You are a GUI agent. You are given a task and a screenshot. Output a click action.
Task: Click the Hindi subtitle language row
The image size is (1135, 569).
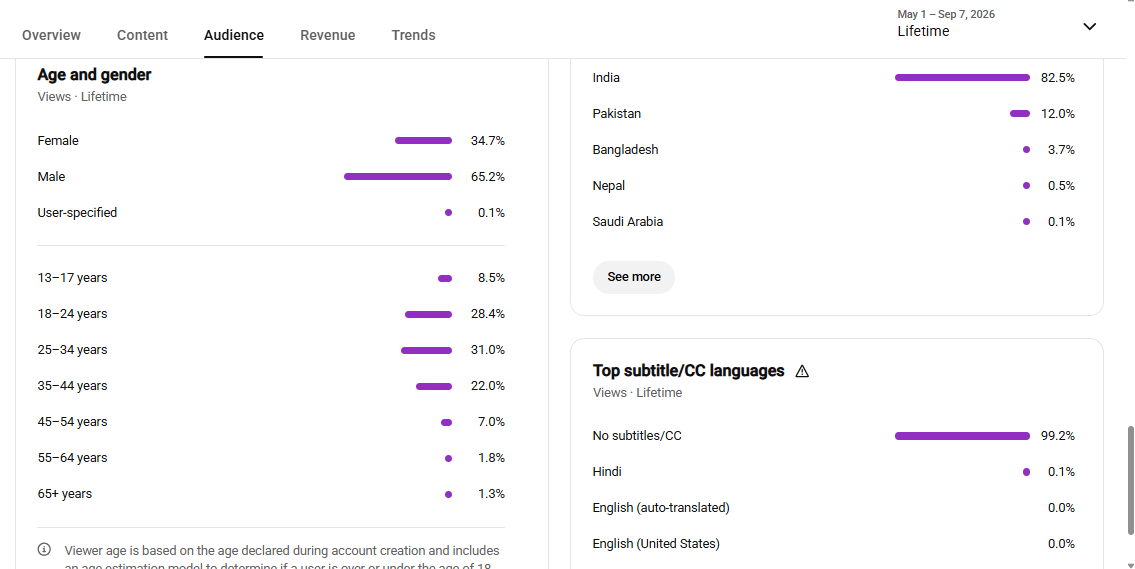834,472
